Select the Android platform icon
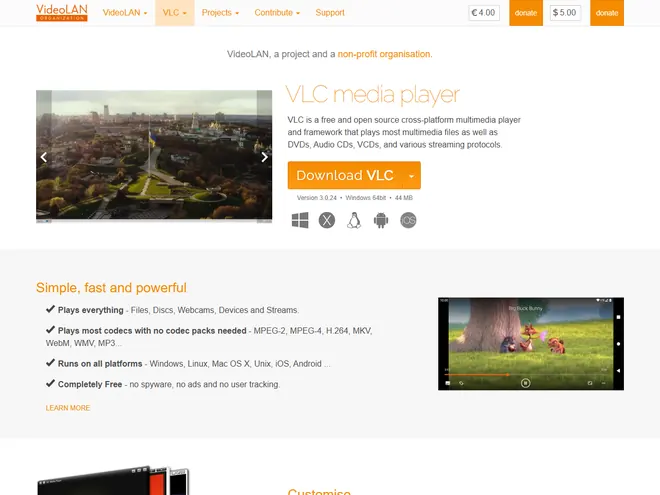 click(x=381, y=220)
